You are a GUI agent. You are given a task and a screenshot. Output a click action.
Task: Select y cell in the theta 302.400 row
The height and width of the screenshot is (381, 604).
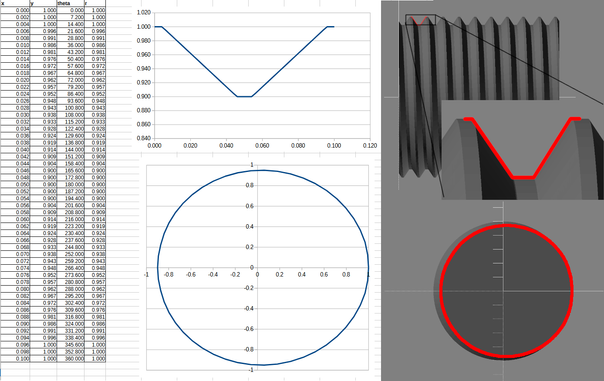(44, 303)
